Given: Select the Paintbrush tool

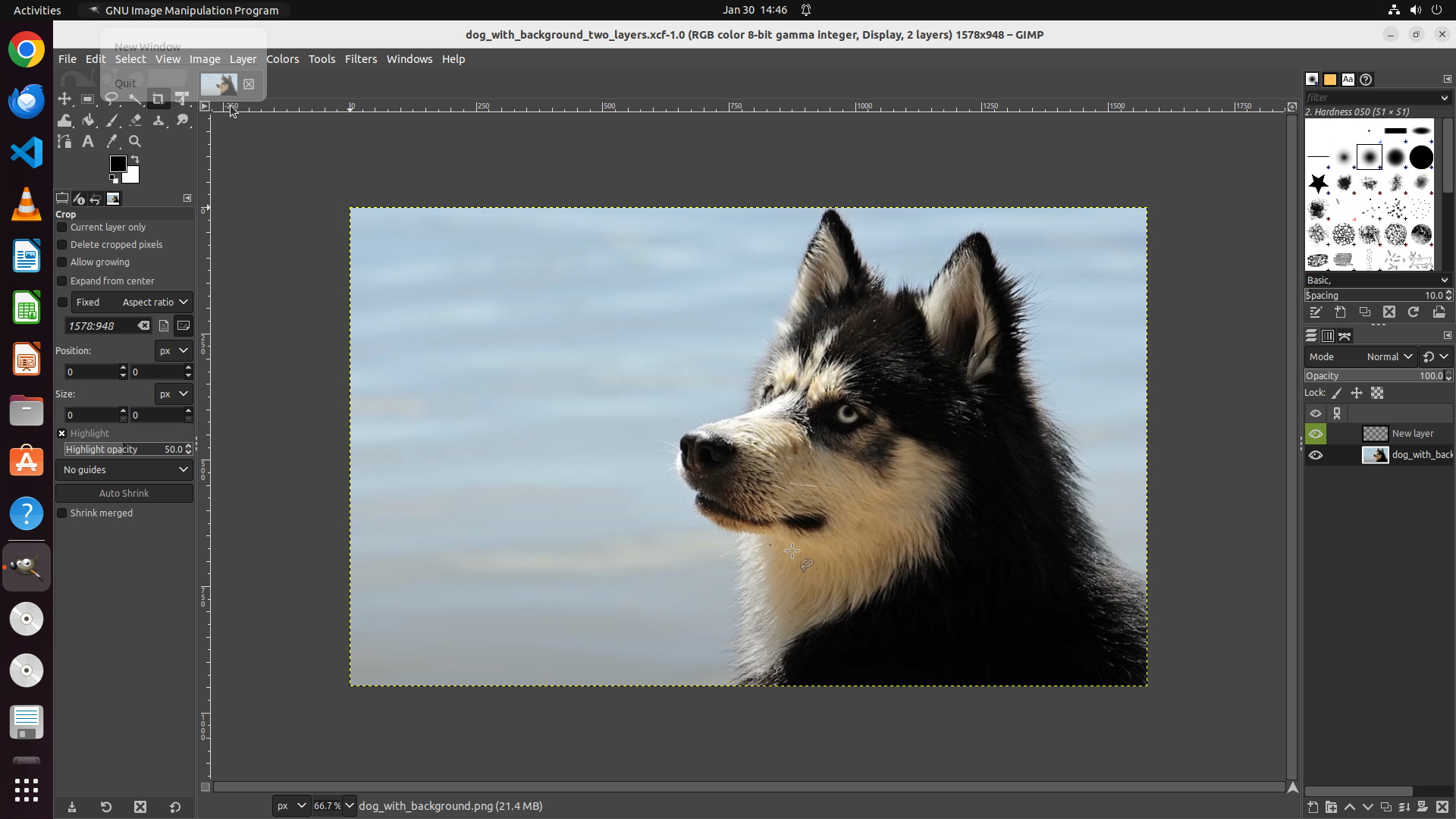Looking at the screenshot, I should [112, 120].
